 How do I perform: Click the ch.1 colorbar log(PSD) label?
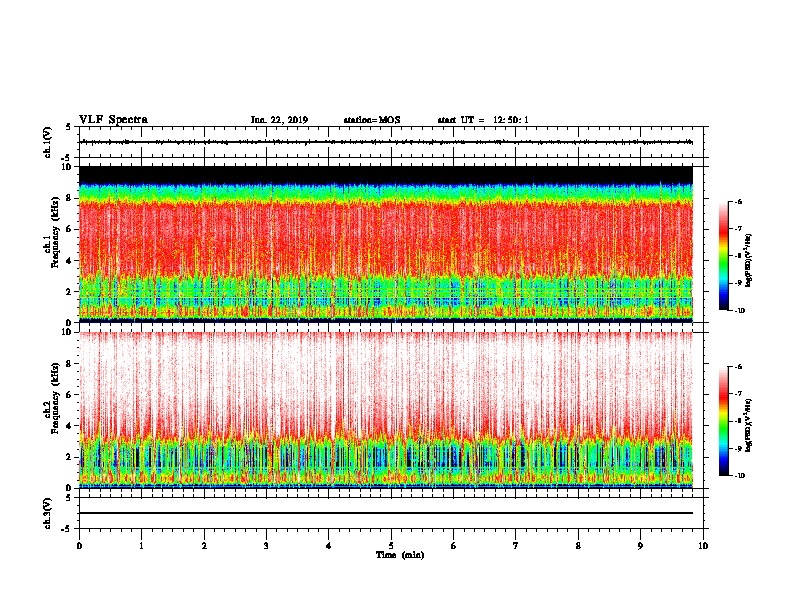[x=748, y=260]
